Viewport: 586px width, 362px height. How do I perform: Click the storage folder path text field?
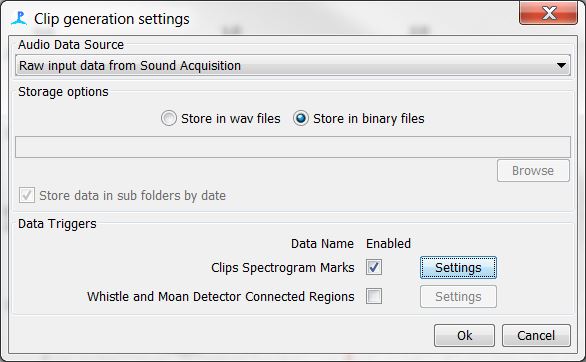[293, 147]
